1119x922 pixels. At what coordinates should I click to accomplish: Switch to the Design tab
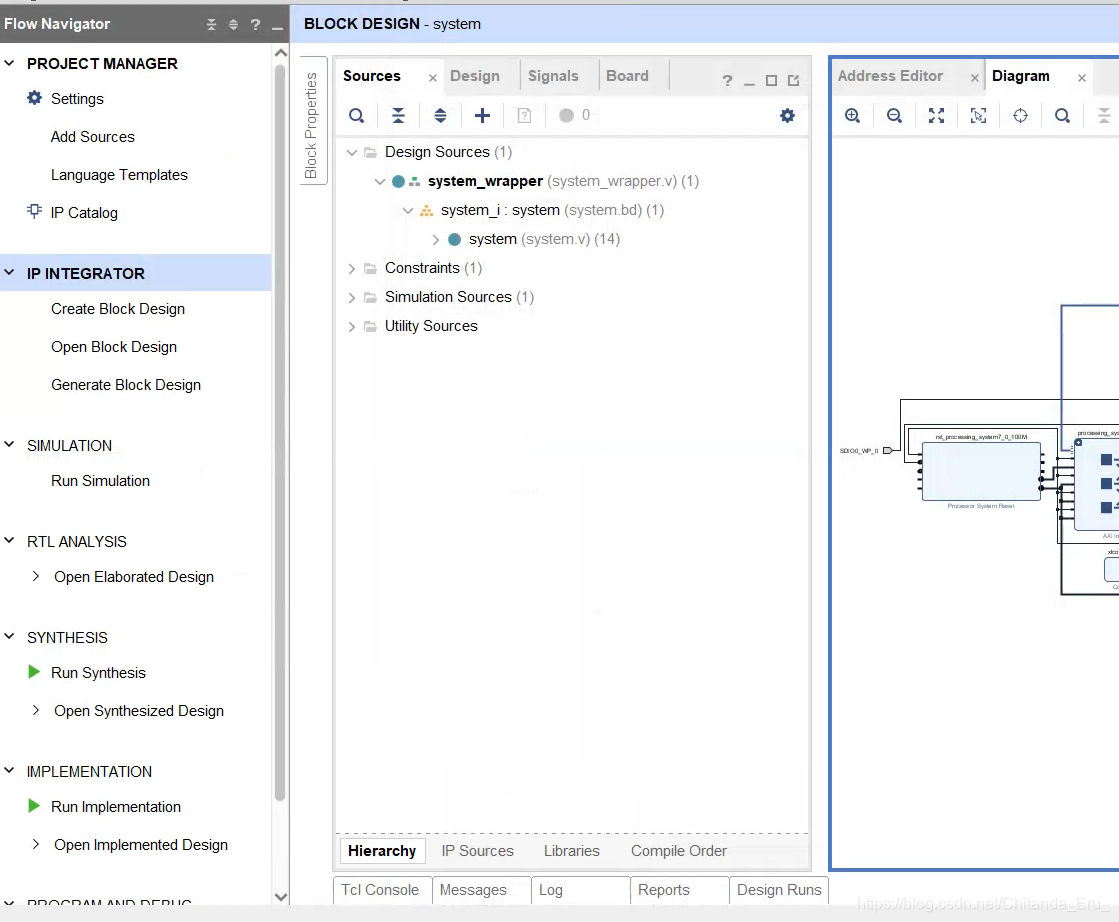pyautogui.click(x=475, y=76)
